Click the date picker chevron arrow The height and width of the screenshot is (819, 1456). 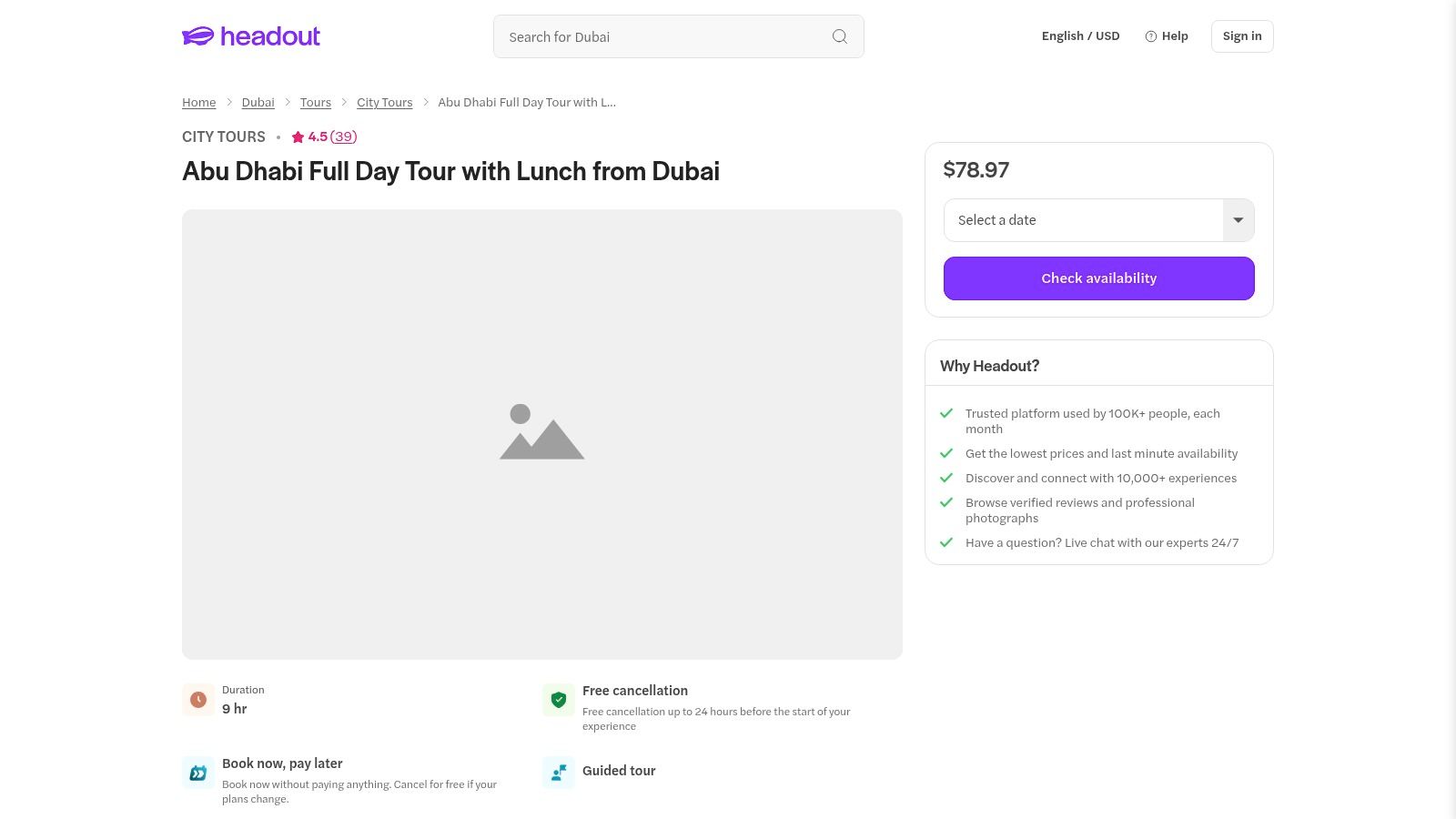tap(1238, 220)
